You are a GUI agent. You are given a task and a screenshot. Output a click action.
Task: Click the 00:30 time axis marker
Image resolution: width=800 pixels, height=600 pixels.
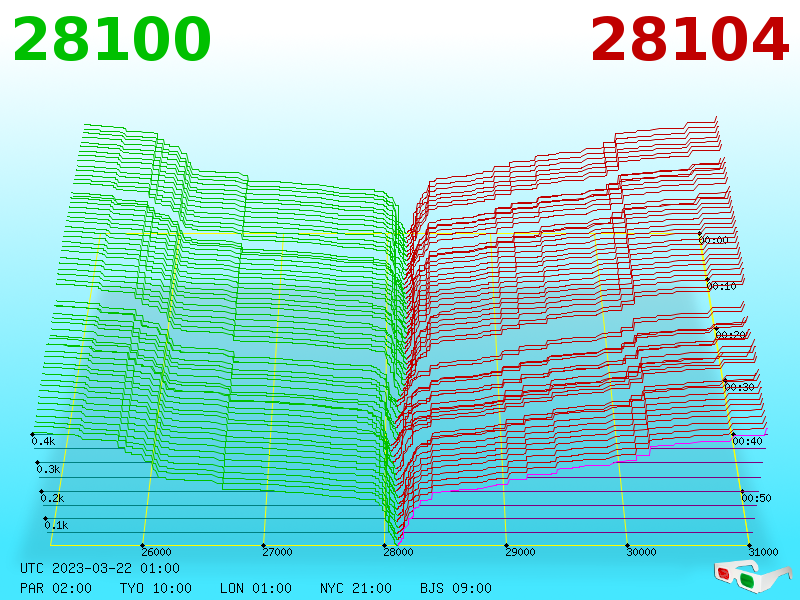[x=739, y=387]
